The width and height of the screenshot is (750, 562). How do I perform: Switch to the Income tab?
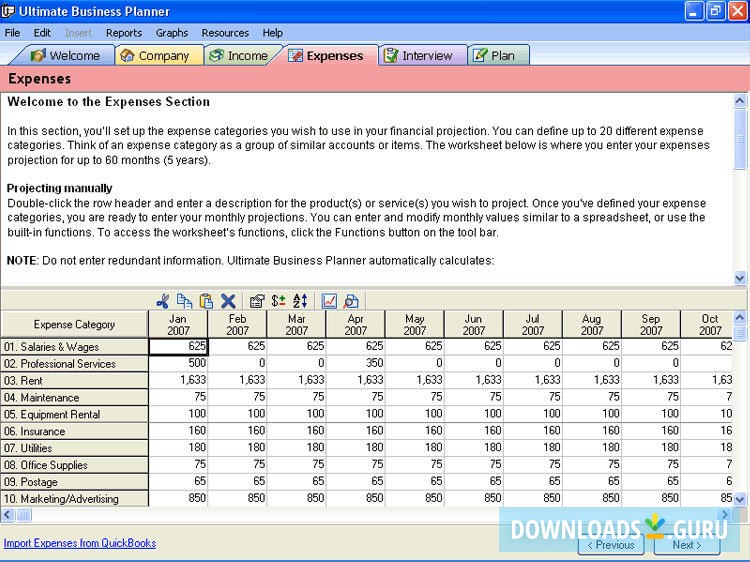click(243, 55)
